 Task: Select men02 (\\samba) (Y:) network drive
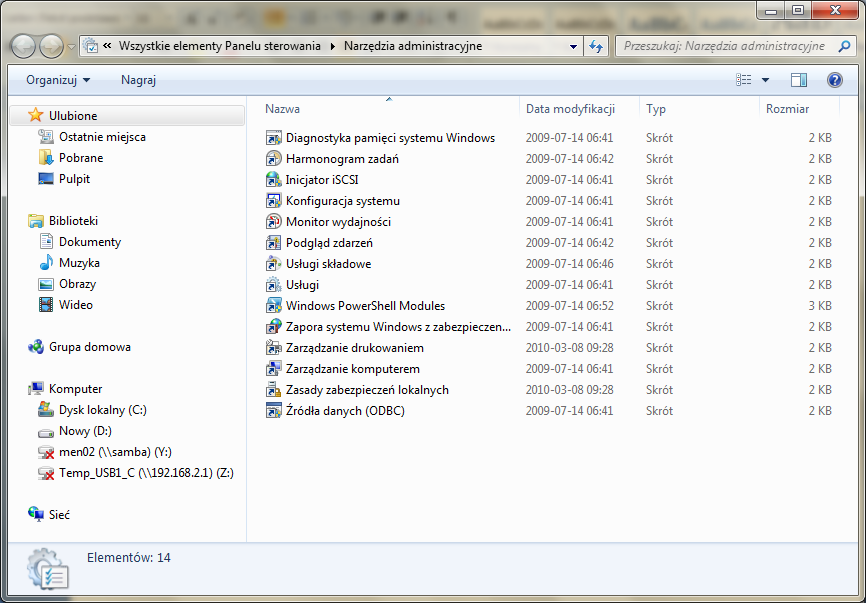pos(115,452)
